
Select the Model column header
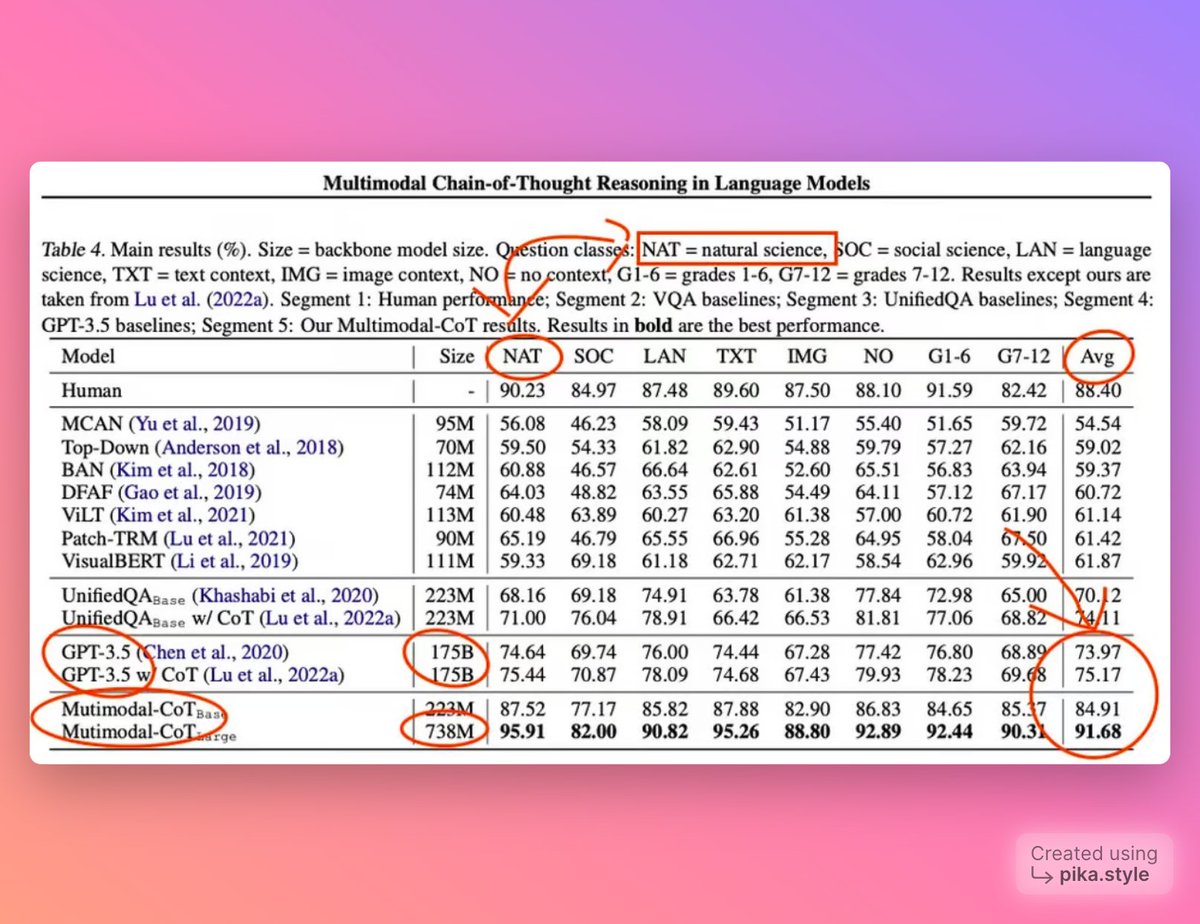(88, 356)
